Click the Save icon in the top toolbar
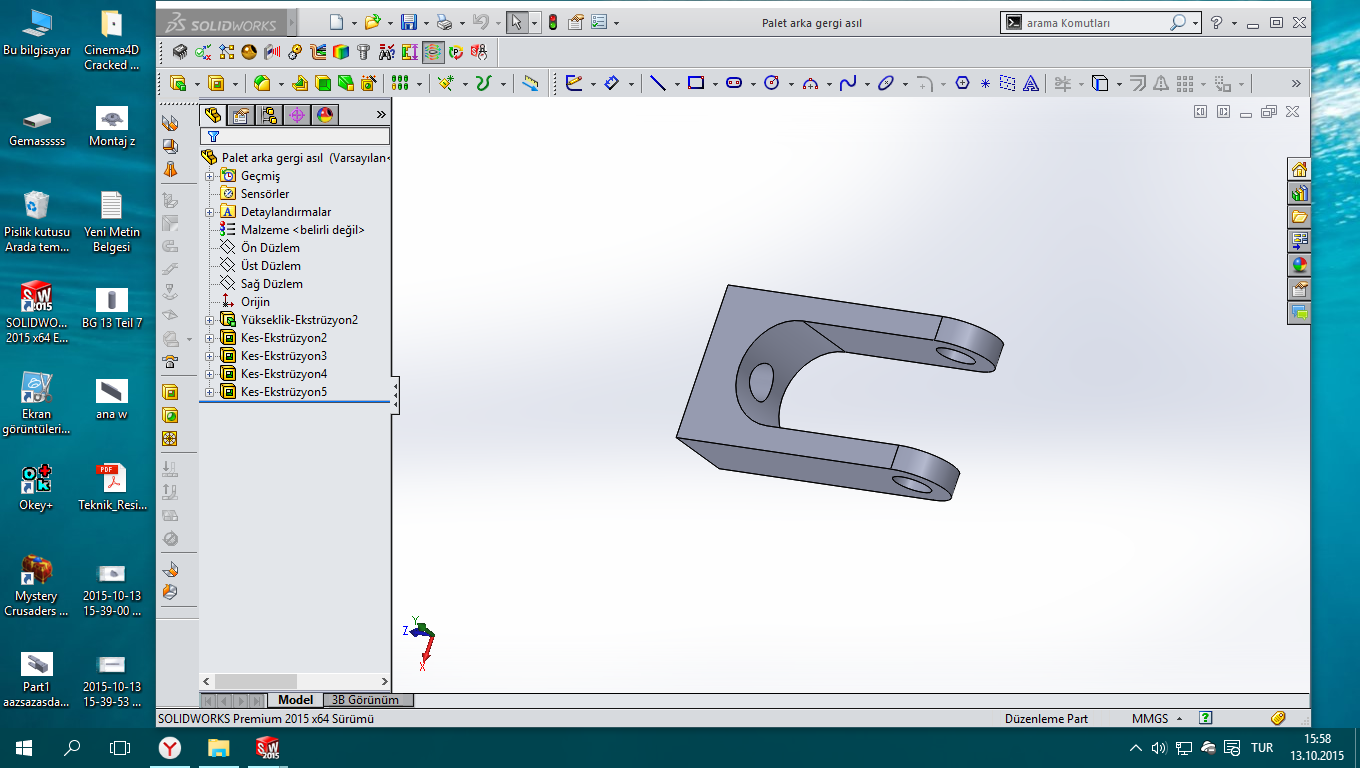Viewport: 1360px width, 768px height. click(408, 22)
